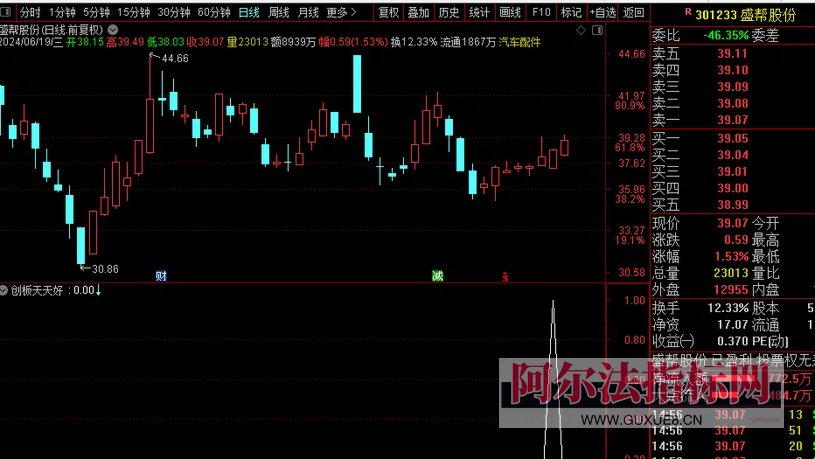Click the 现价 value 39.07

(x=732, y=224)
